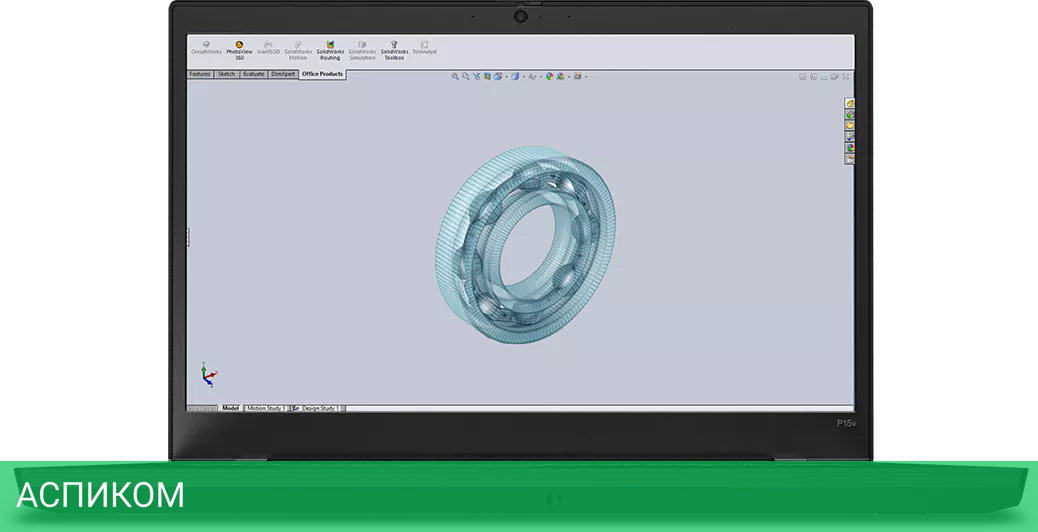
Task: Open the Section View tool
Action: [x=487, y=76]
